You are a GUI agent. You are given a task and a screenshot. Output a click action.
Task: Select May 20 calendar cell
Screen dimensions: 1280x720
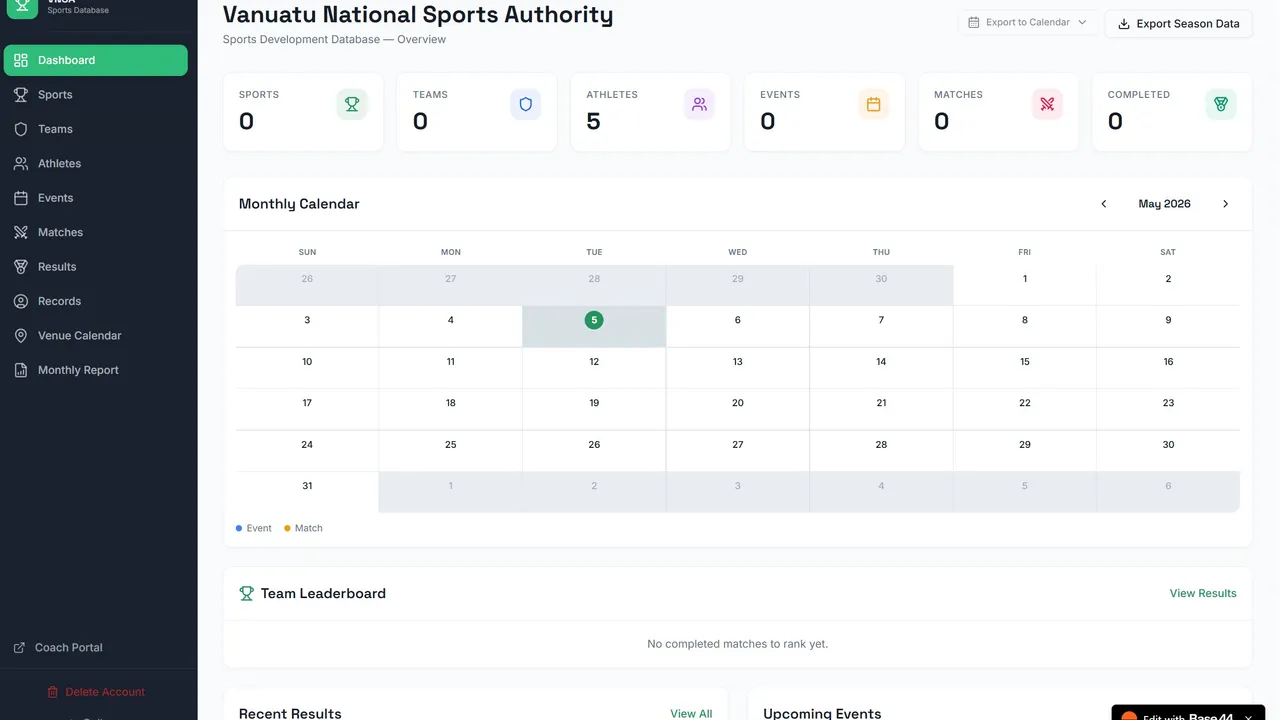738,409
